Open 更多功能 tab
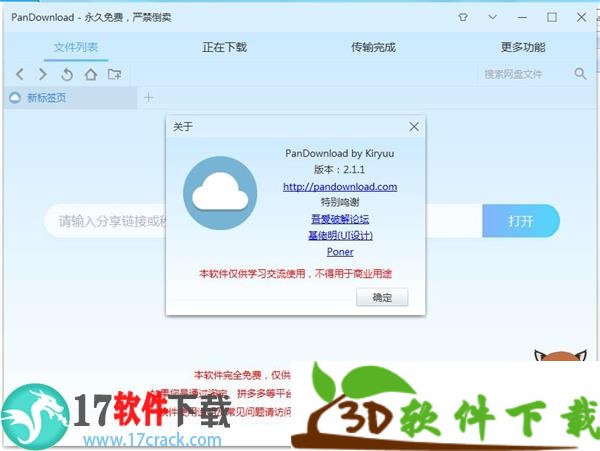The height and width of the screenshot is (451, 600). pos(523,47)
